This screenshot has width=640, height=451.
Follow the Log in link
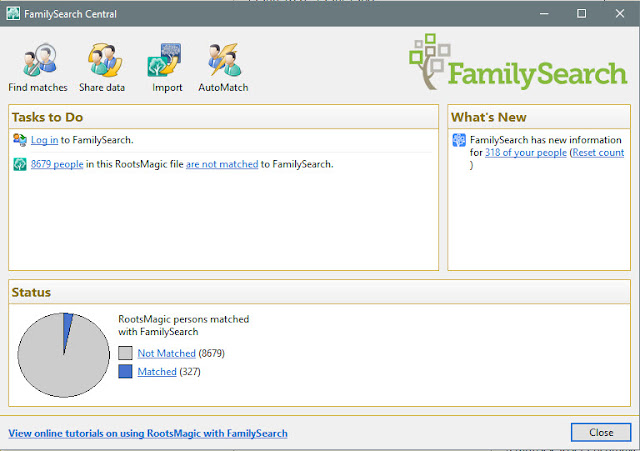[x=44, y=140]
